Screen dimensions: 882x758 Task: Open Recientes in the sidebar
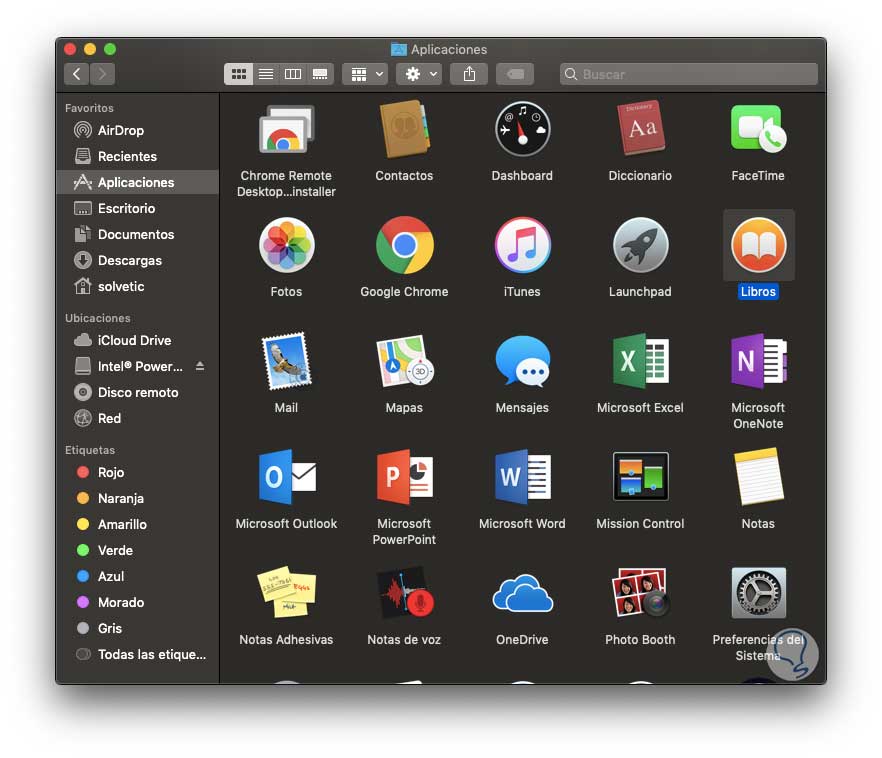(x=137, y=156)
